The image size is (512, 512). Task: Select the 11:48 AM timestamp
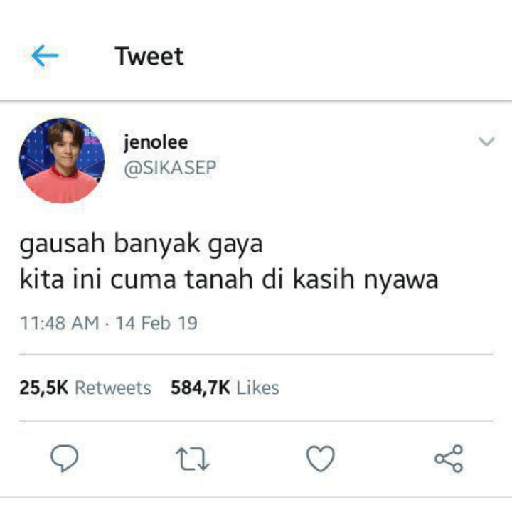coord(60,323)
